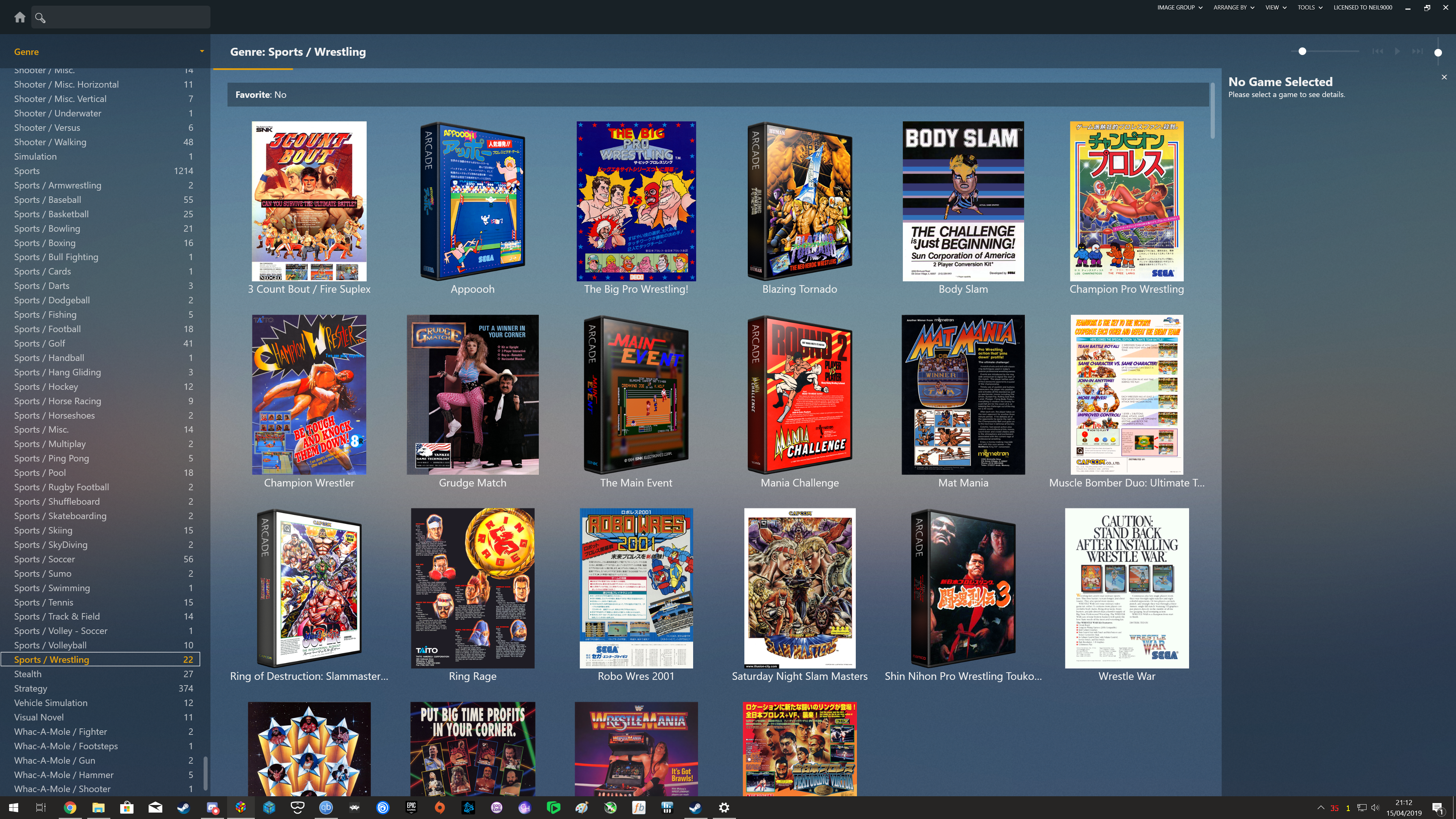Viewport: 1456px width, 819px height.
Task: Select the Muscle Bomber Duo flyer
Action: pos(1127,394)
